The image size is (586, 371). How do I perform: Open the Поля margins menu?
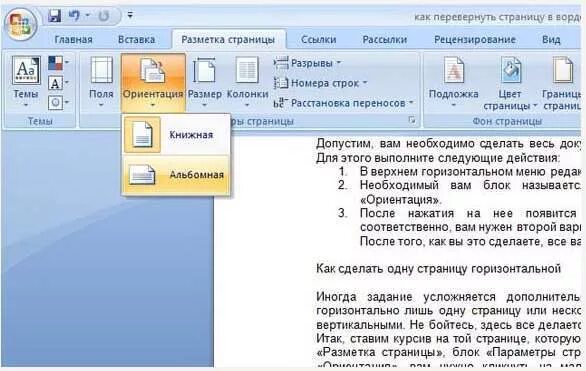101,82
